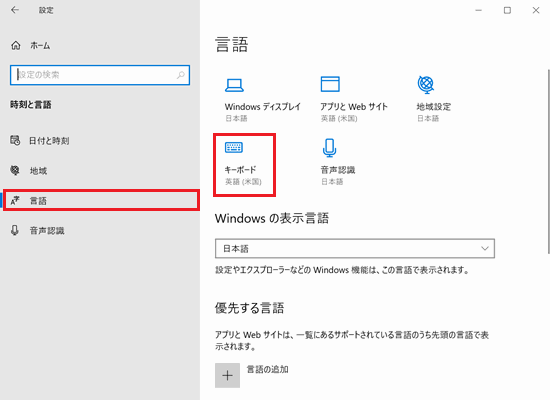This screenshot has width=550, height=400.
Task: Open 音声認識 in the sidebar
Action: tap(47, 231)
